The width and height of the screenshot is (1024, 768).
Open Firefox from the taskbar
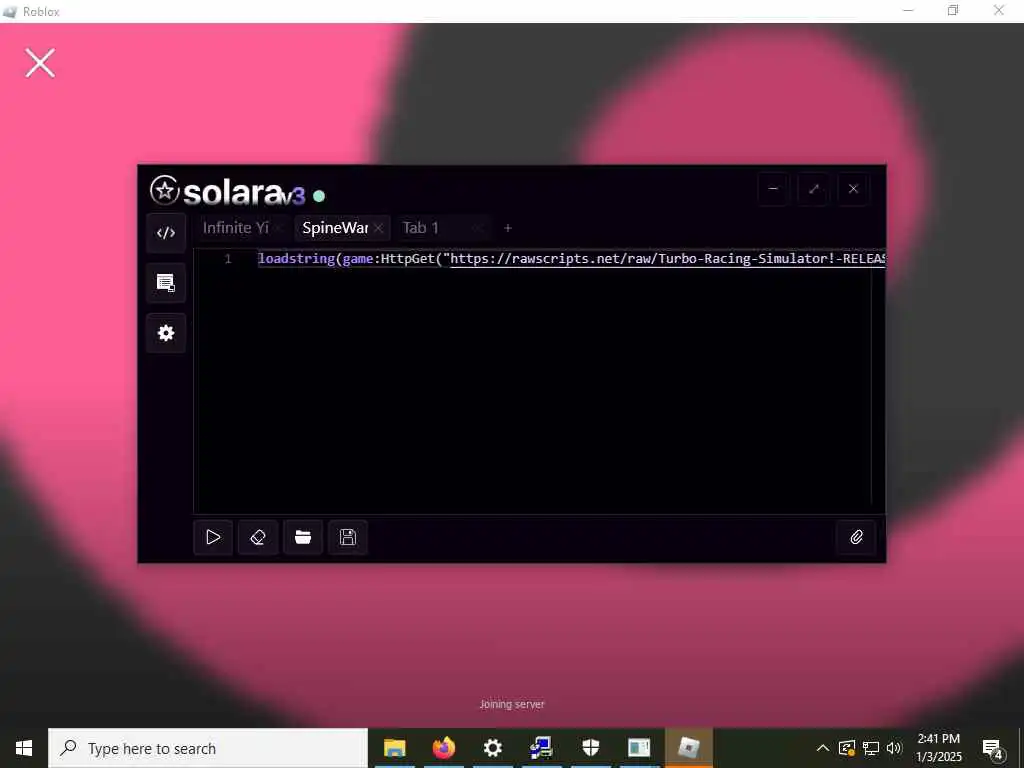point(443,748)
